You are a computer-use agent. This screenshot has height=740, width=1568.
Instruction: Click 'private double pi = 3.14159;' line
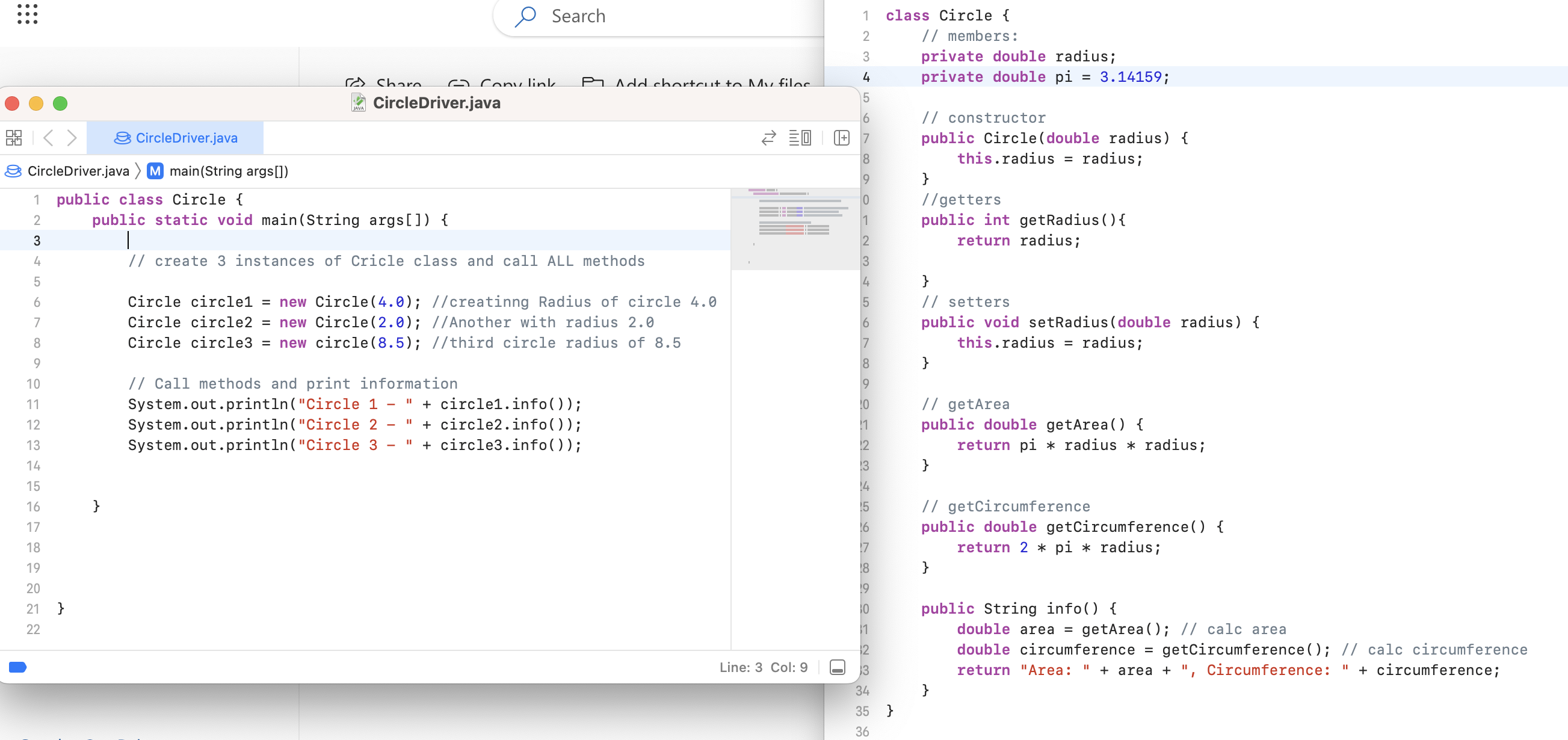pos(1045,77)
